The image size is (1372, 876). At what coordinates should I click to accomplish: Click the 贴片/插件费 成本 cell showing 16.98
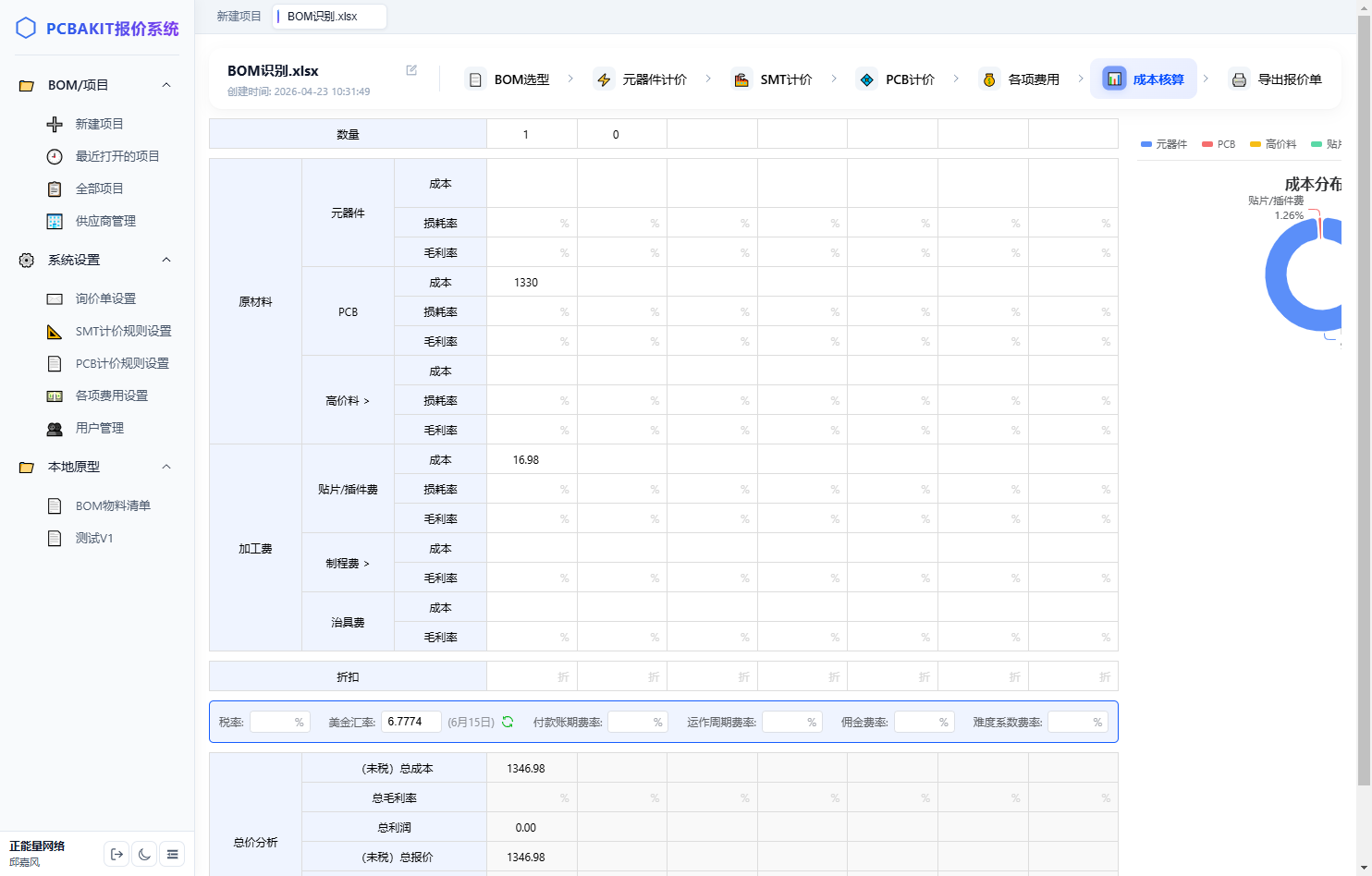[x=532, y=459]
